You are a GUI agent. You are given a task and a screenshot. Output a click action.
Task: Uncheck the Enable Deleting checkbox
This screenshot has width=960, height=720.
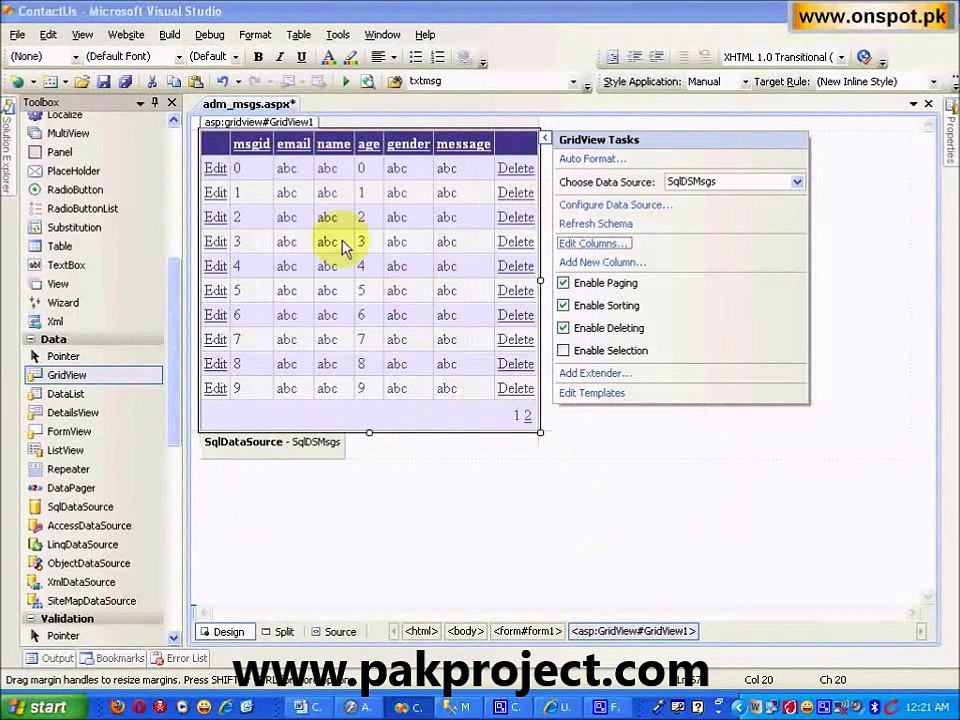[563, 328]
